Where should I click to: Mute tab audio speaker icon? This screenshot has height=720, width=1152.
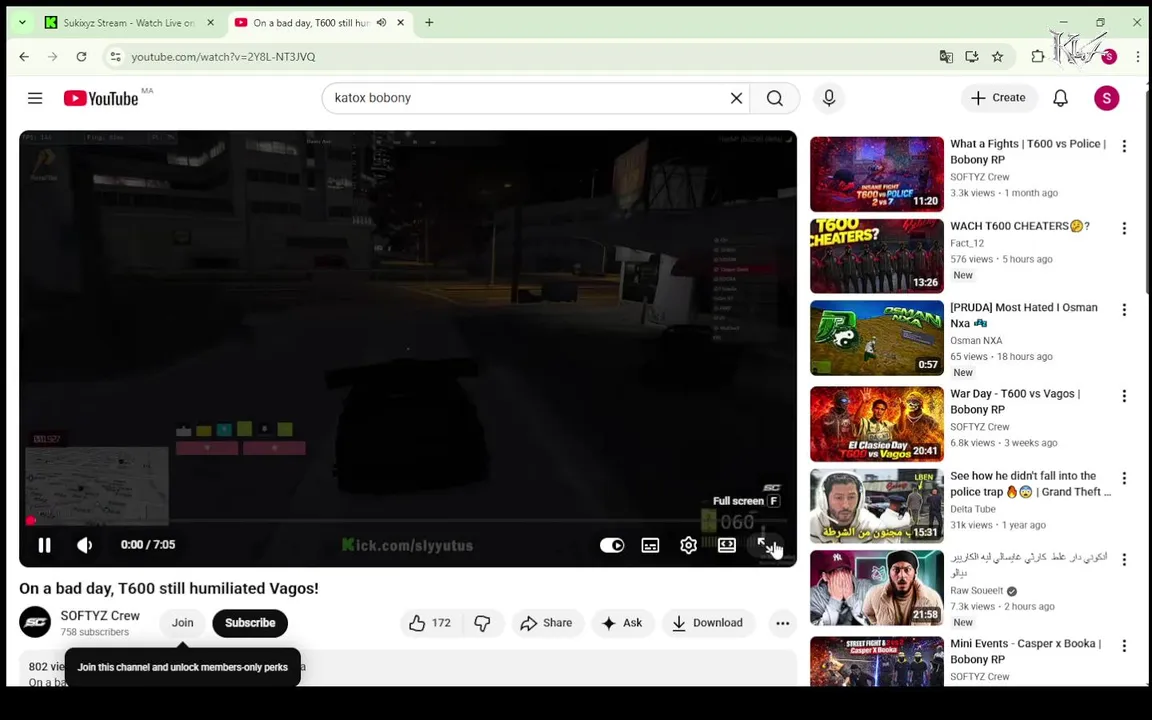[x=381, y=23]
